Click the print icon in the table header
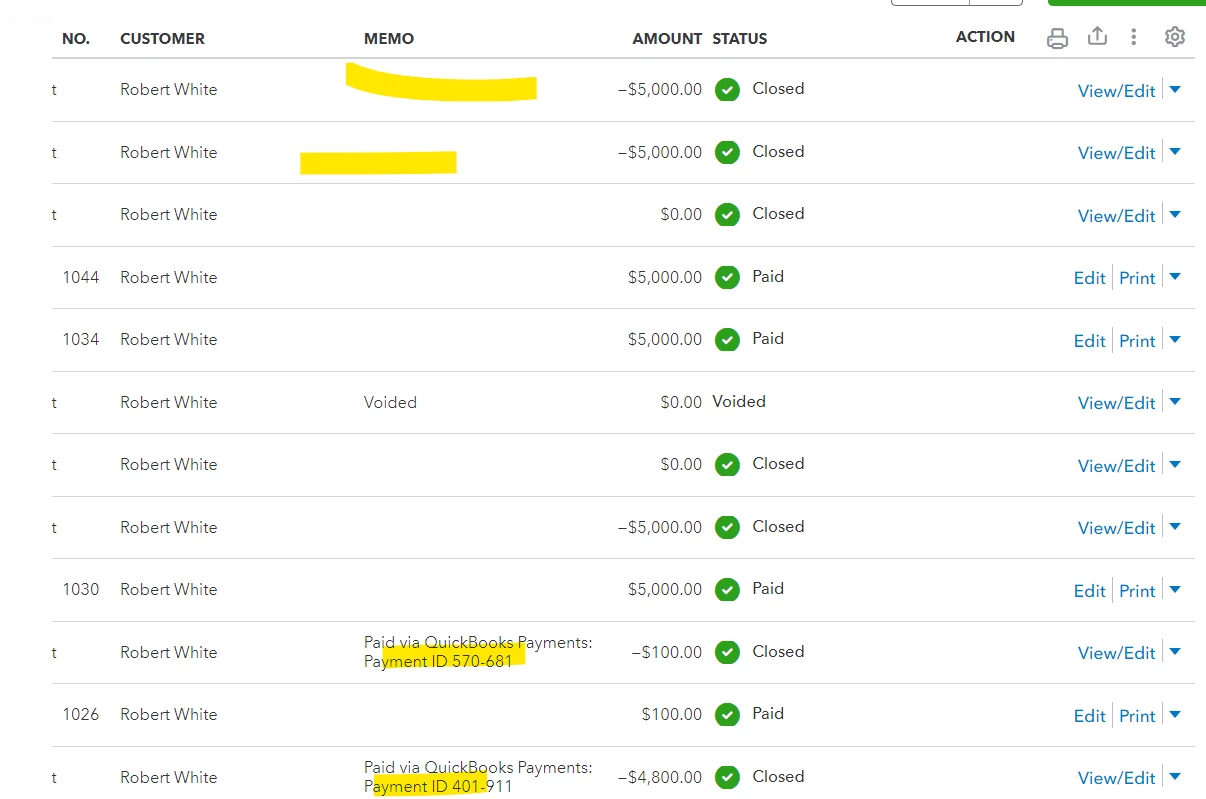Image resolution: width=1206 pixels, height=799 pixels. pos(1057,38)
